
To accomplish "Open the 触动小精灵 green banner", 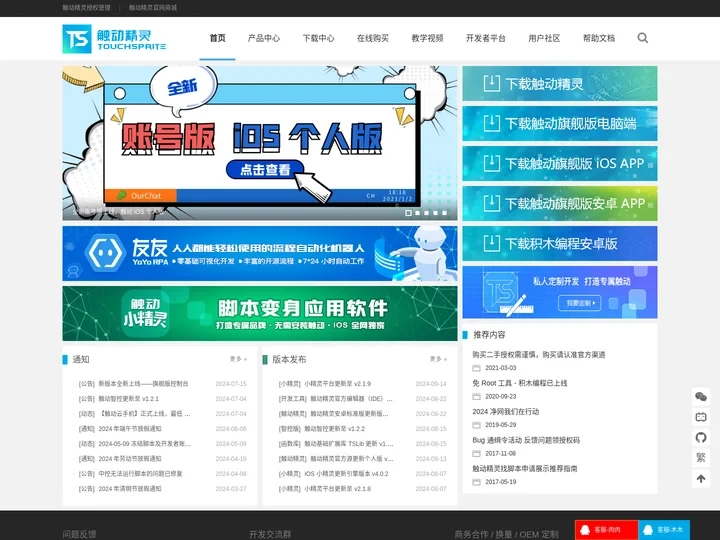I will (260, 314).
